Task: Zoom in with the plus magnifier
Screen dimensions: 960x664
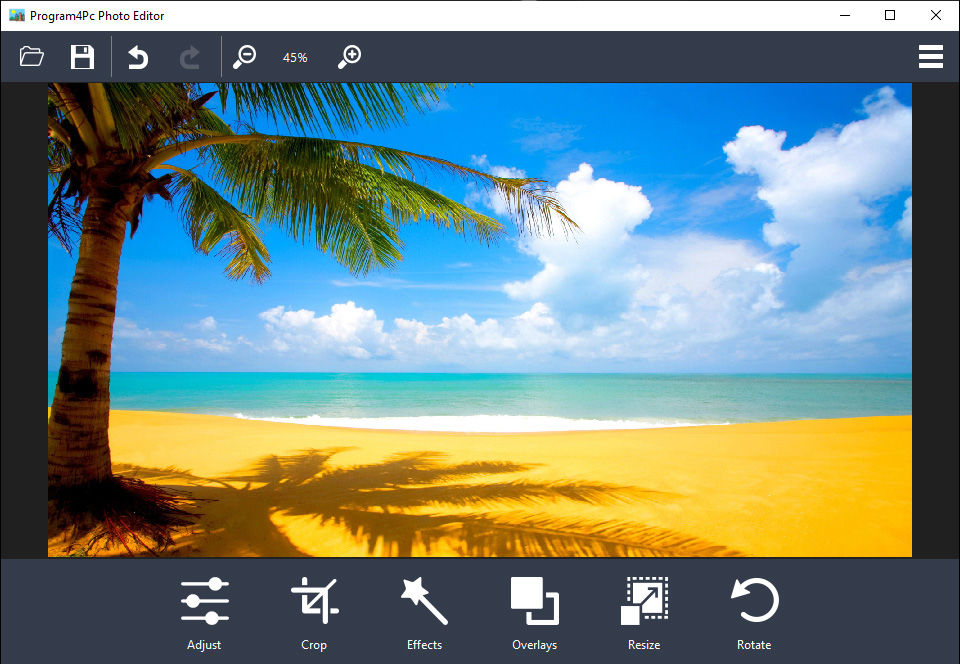Action: pos(348,57)
